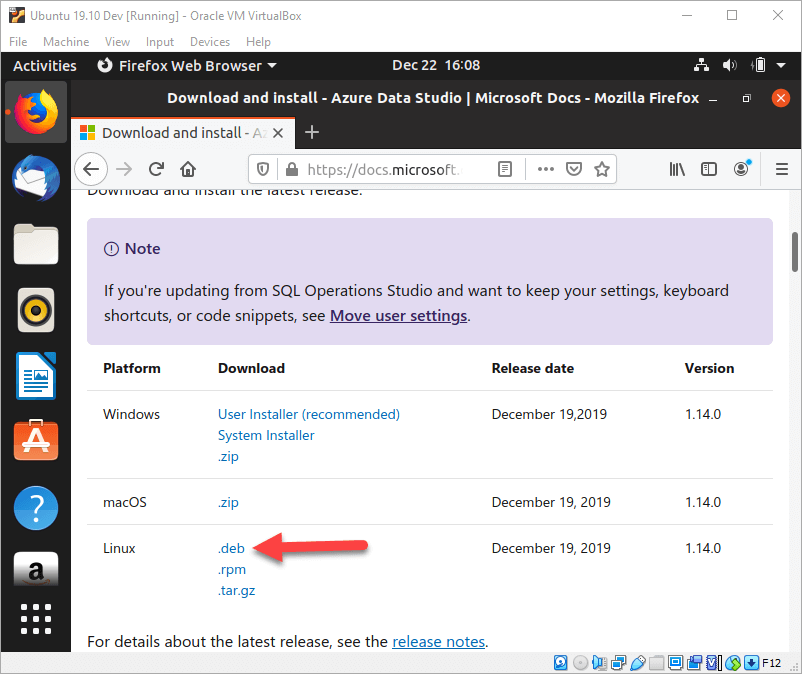Open the VirtualBox Help menu
The image size is (802, 674).
coord(258,42)
